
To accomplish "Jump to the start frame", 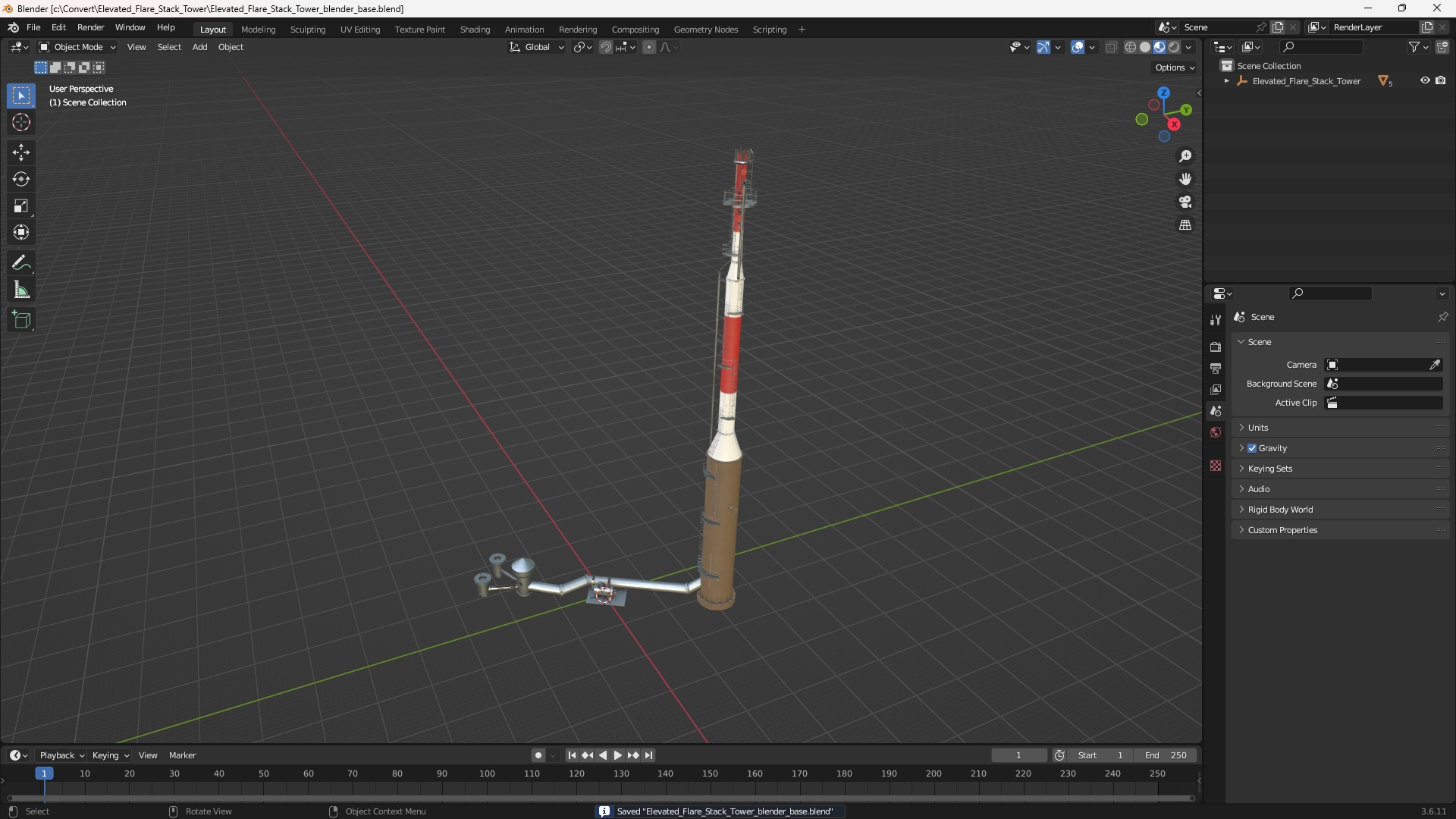I will [572, 755].
